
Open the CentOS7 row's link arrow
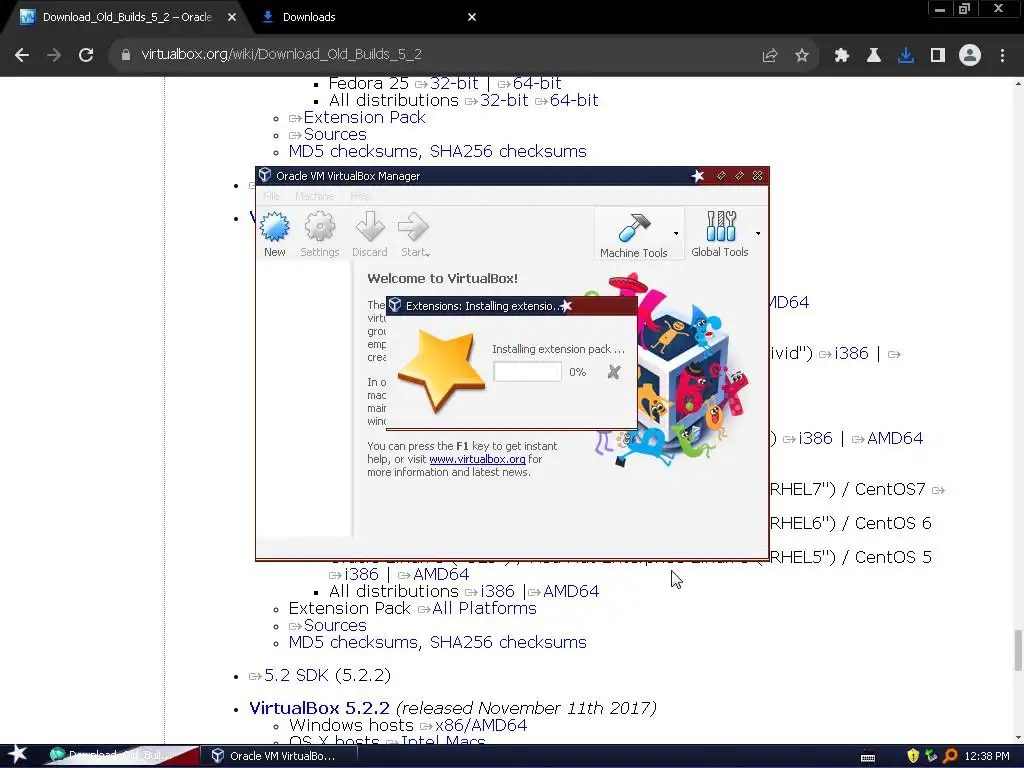(938, 490)
